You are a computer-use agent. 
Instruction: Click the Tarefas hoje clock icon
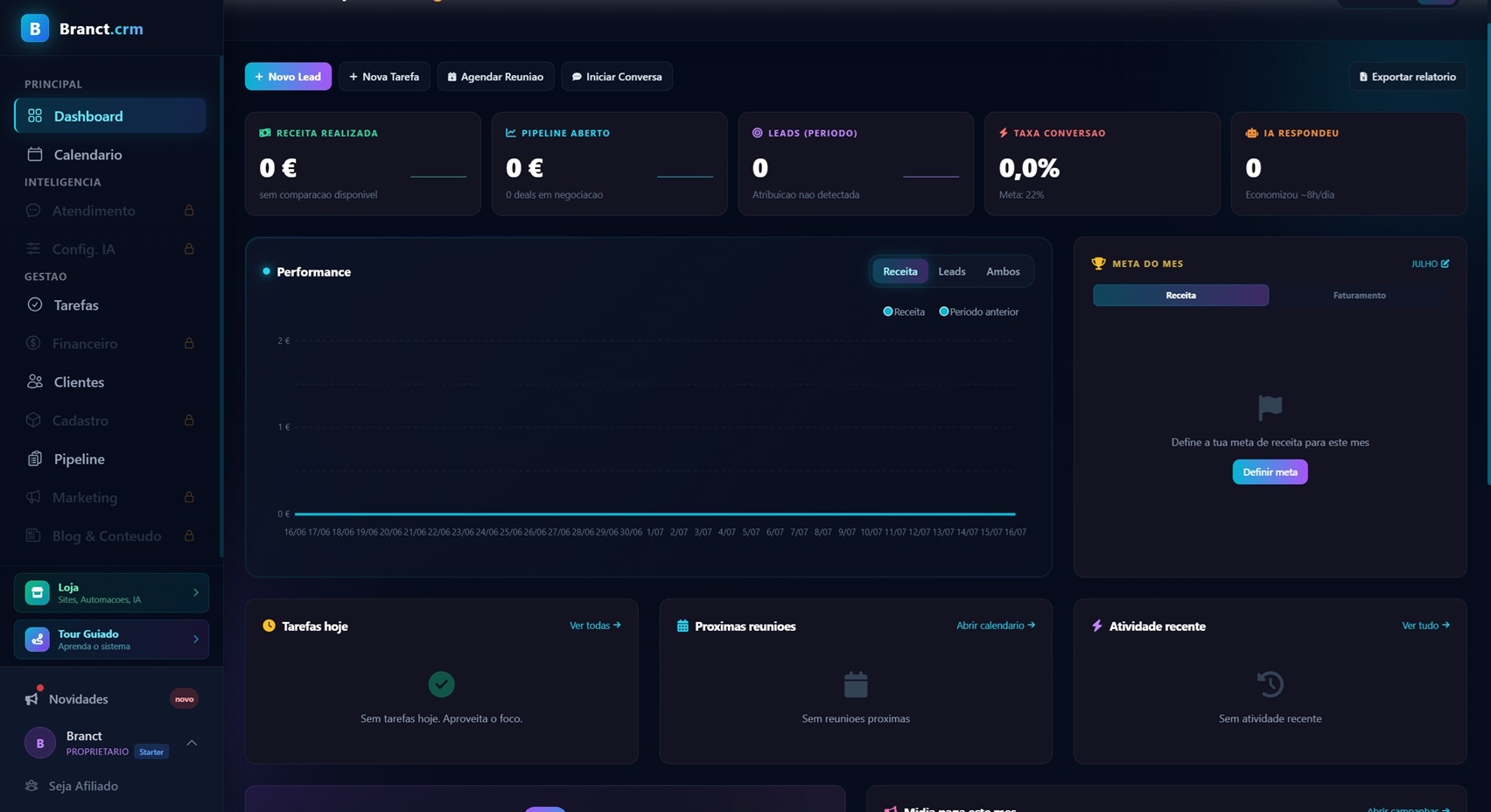point(269,626)
